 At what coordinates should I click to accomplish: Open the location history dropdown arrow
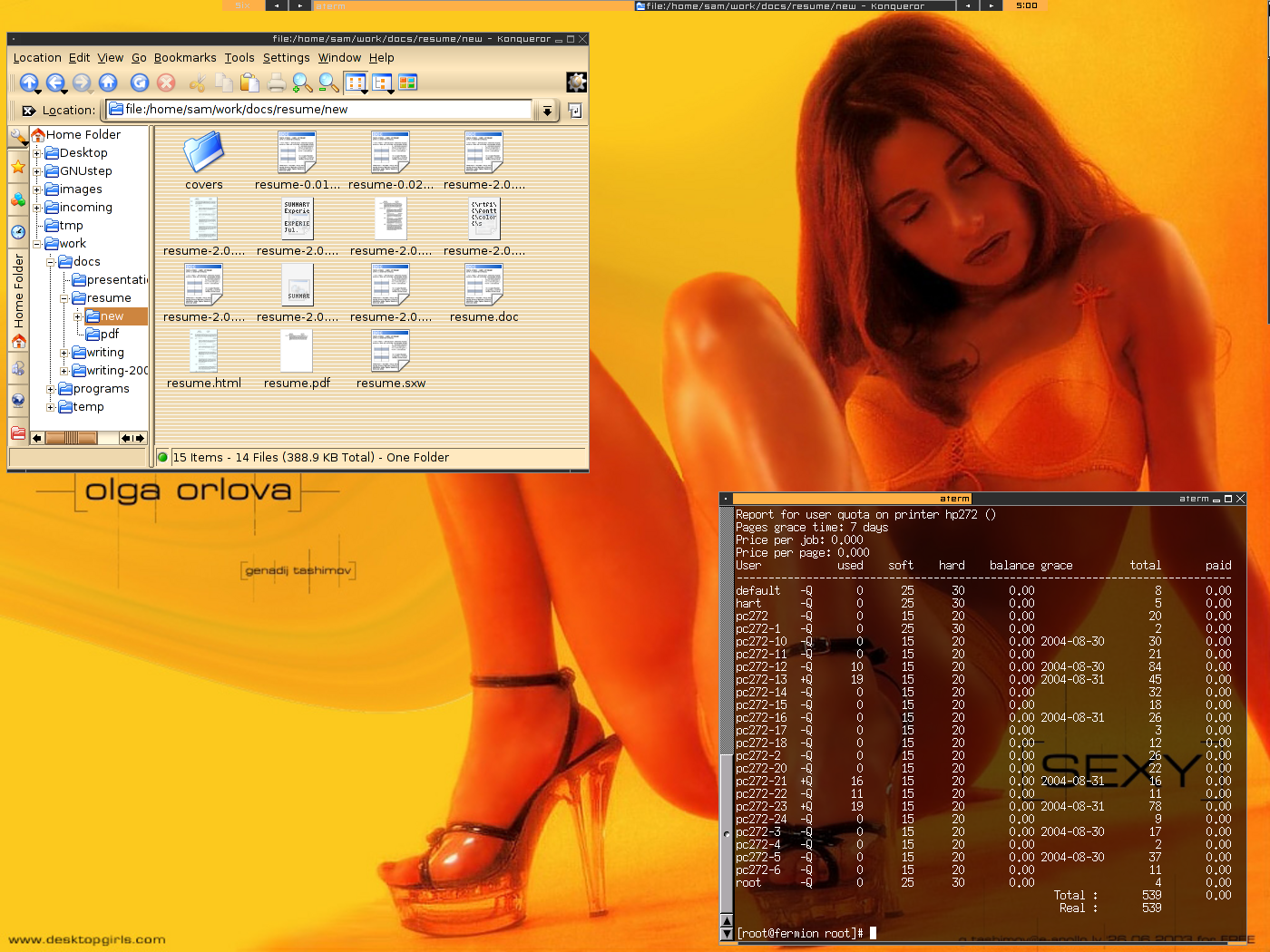point(547,111)
